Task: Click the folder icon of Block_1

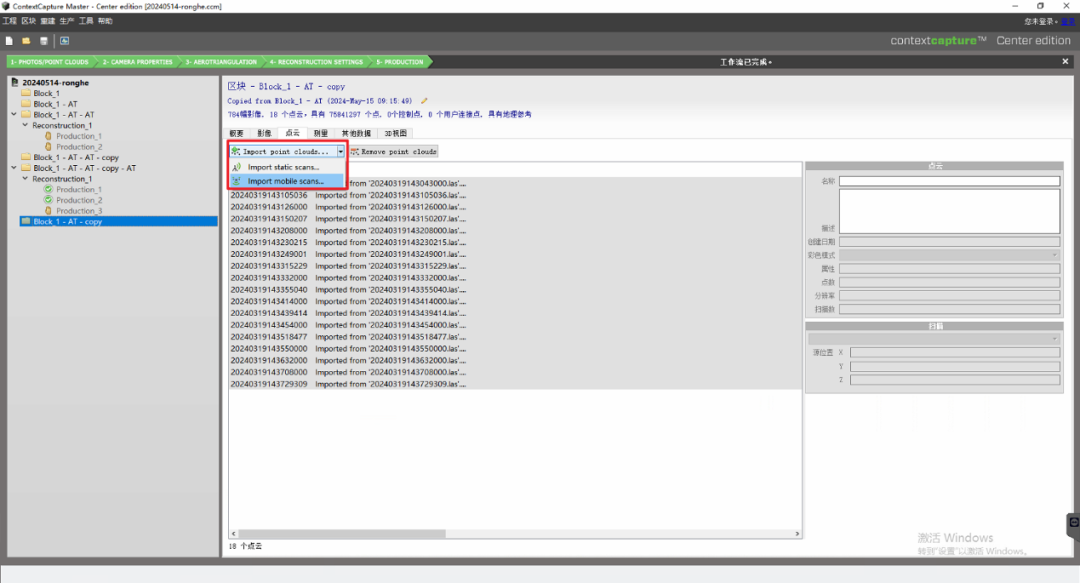Action: (x=26, y=93)
